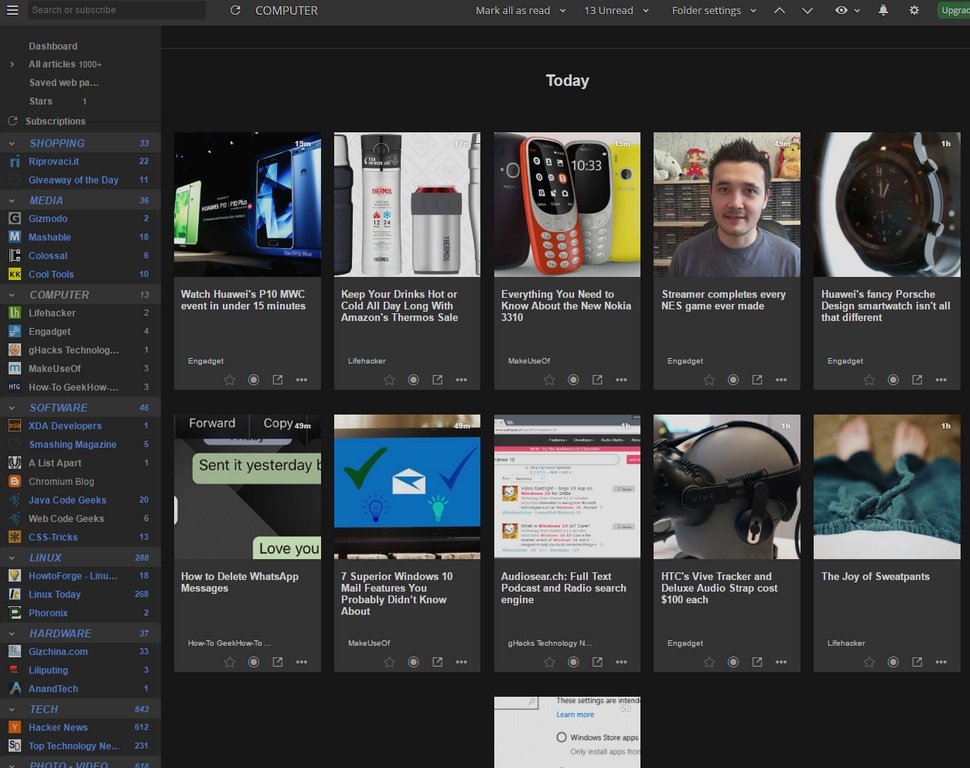Viewport: 970px width, 768px height.
Task: Click the Upgrade button
Action: coord(954,10)
